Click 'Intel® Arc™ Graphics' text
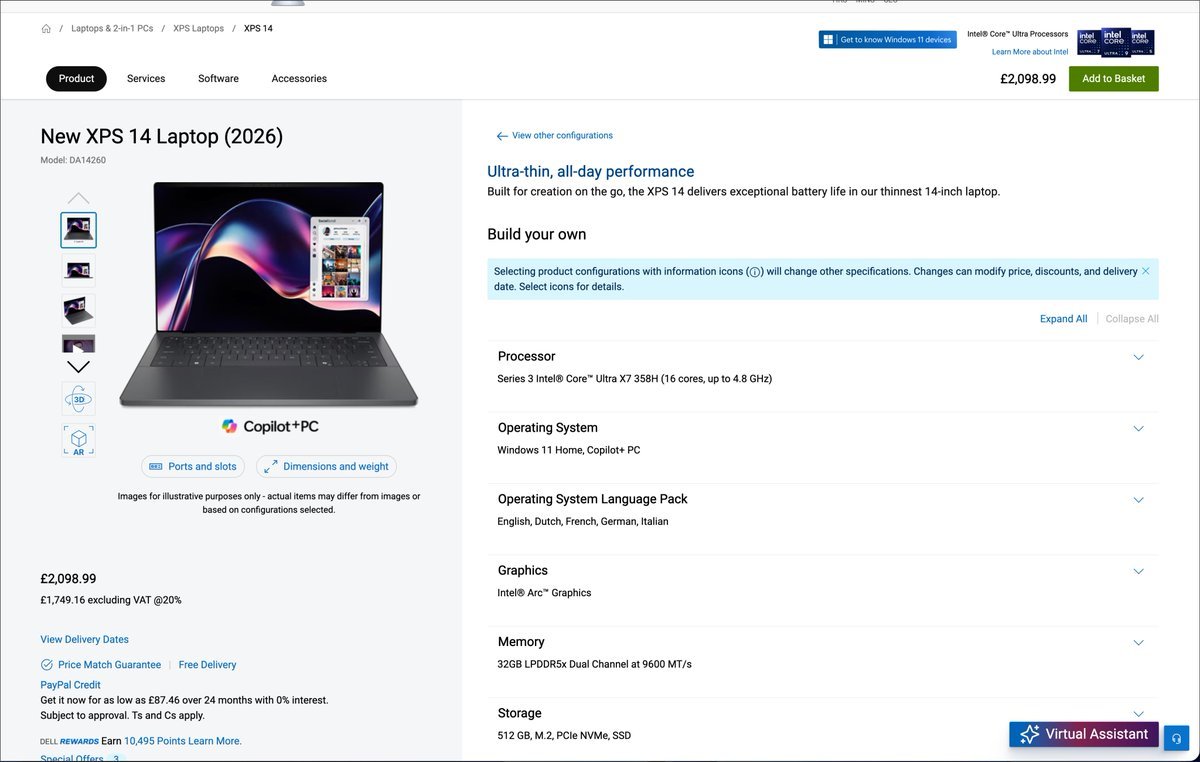 [544, 593]
